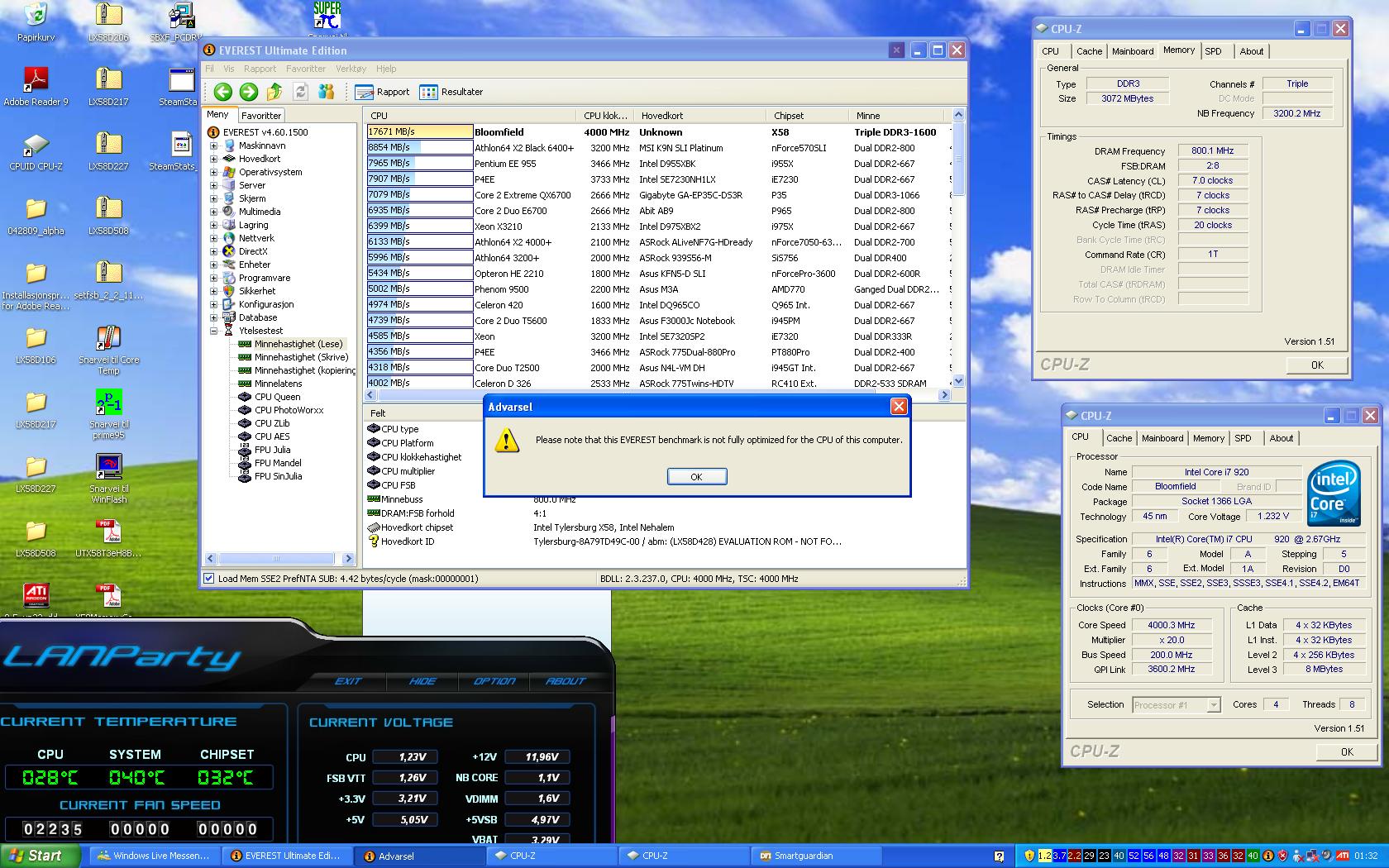Open Snarvei til Core Temp shortcut
The image size is (1389, 868).
[108, 351]
